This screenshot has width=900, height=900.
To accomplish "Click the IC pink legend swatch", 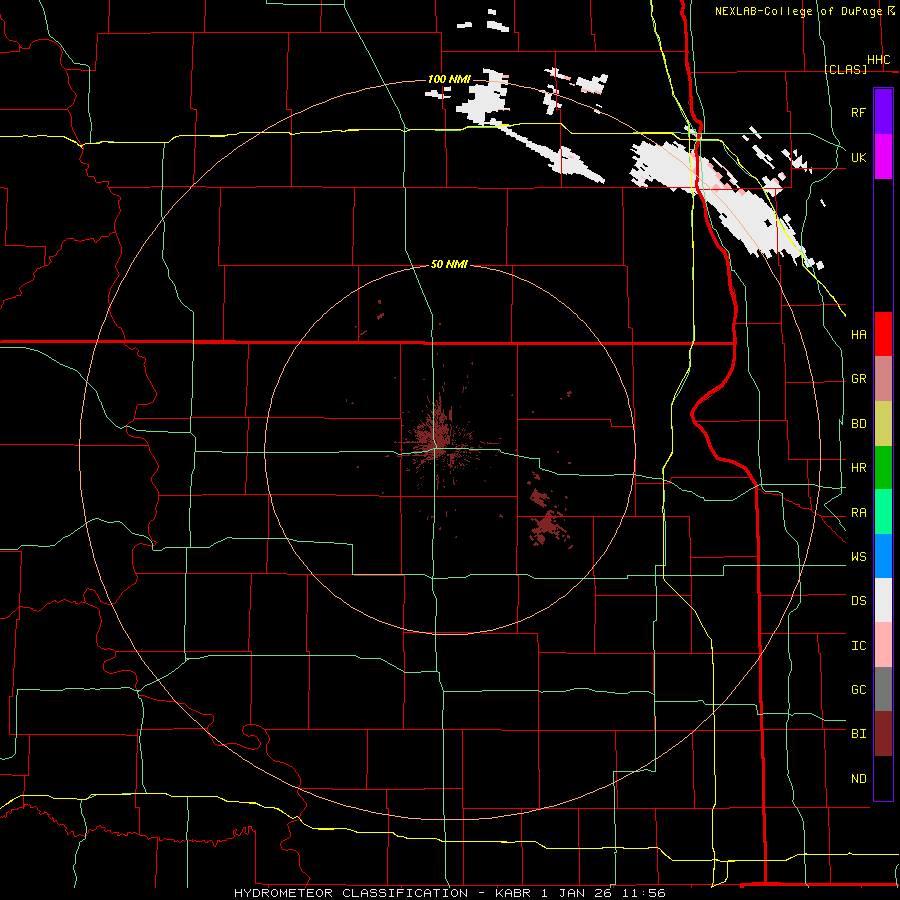I will click(x=883, y=645).
